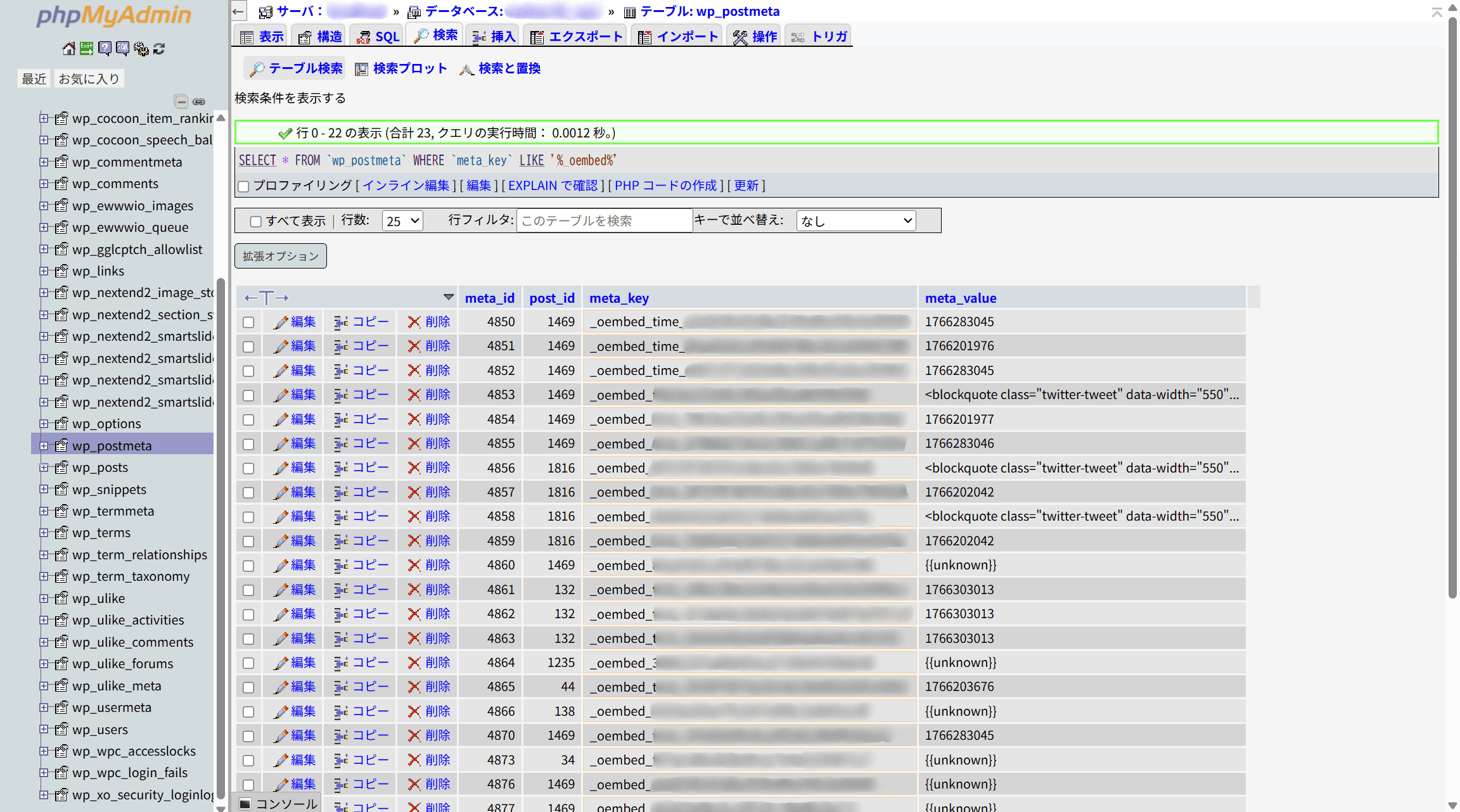
Task: Reload the navigation panel with the refresh icon
Action: pyautogui.click(x=159, y=49)
